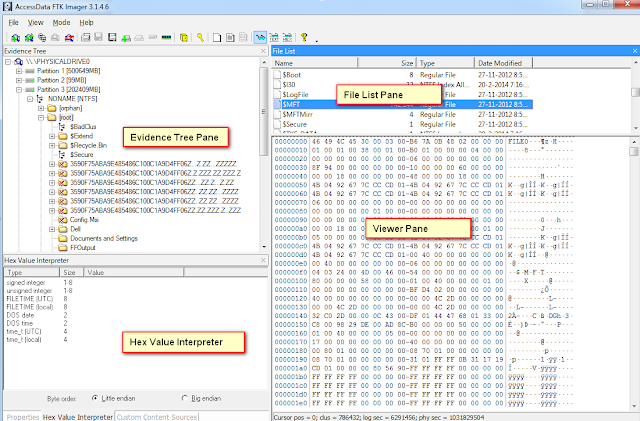Screen dimensions: 640x421
Task: Click the Create Disk Image toolbar icon
Action: 85,38
